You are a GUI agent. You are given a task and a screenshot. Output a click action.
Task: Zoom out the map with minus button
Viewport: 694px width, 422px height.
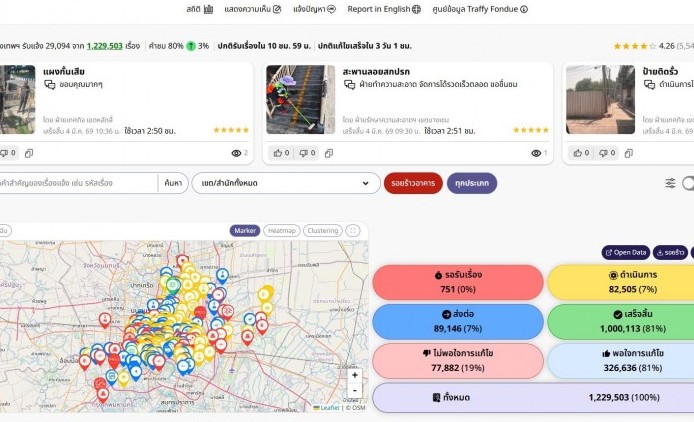(x=354, y=391)
